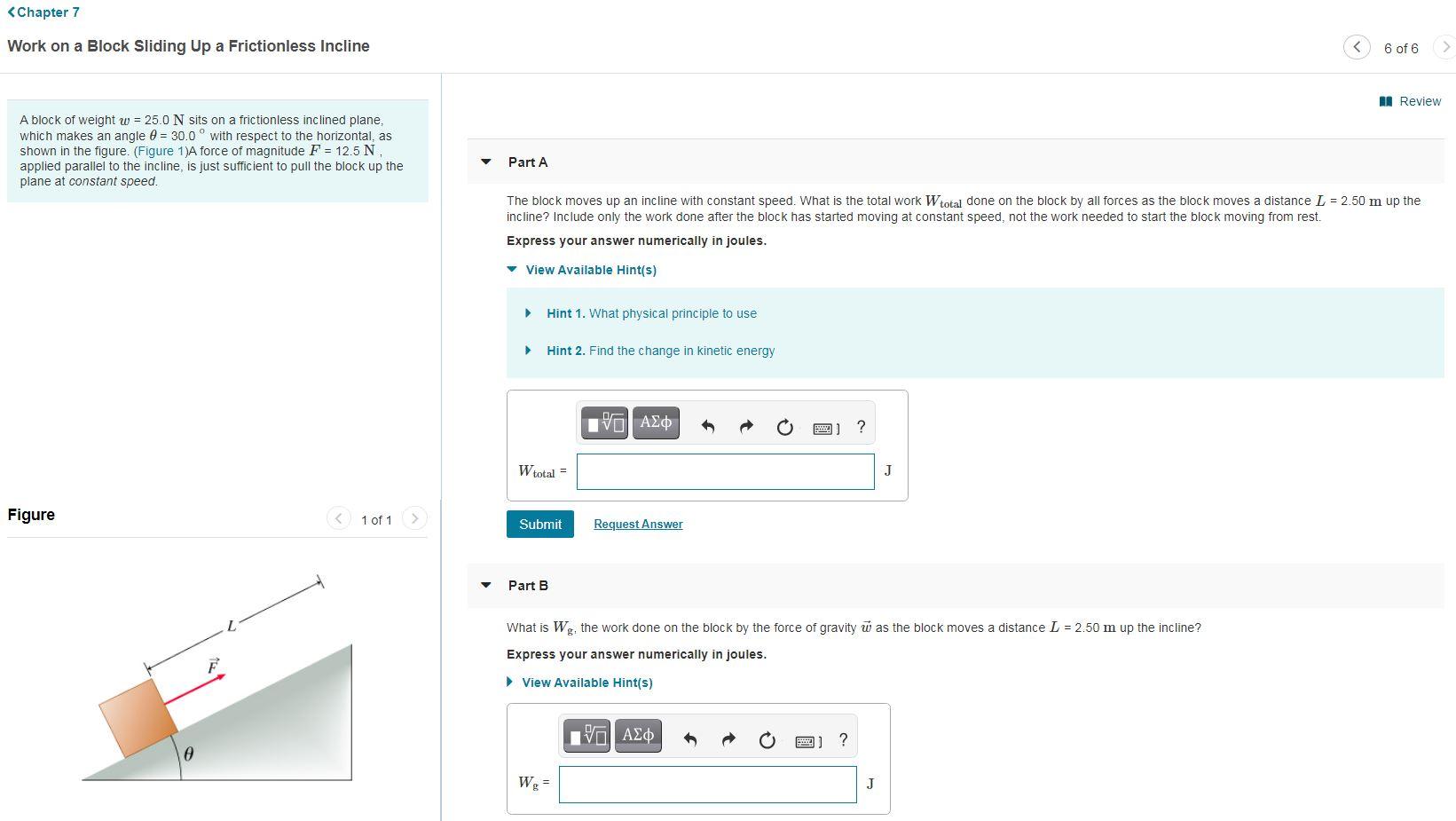Go to previous problem arrow near 6 of 6
1456x821 pixels.
(x=1357, y=47)
